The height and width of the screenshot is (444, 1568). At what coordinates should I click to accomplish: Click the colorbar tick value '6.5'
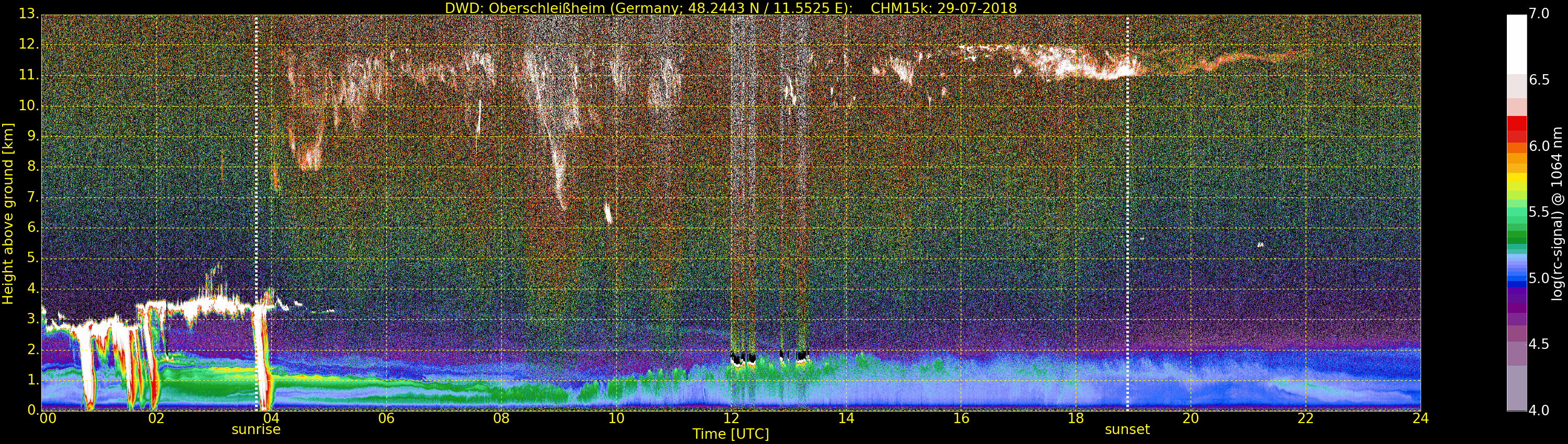click(x=1540, y=80)
